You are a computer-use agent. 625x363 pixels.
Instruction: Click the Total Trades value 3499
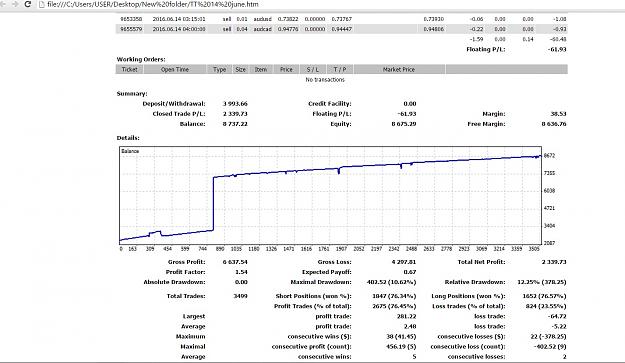tap(240, 296)
